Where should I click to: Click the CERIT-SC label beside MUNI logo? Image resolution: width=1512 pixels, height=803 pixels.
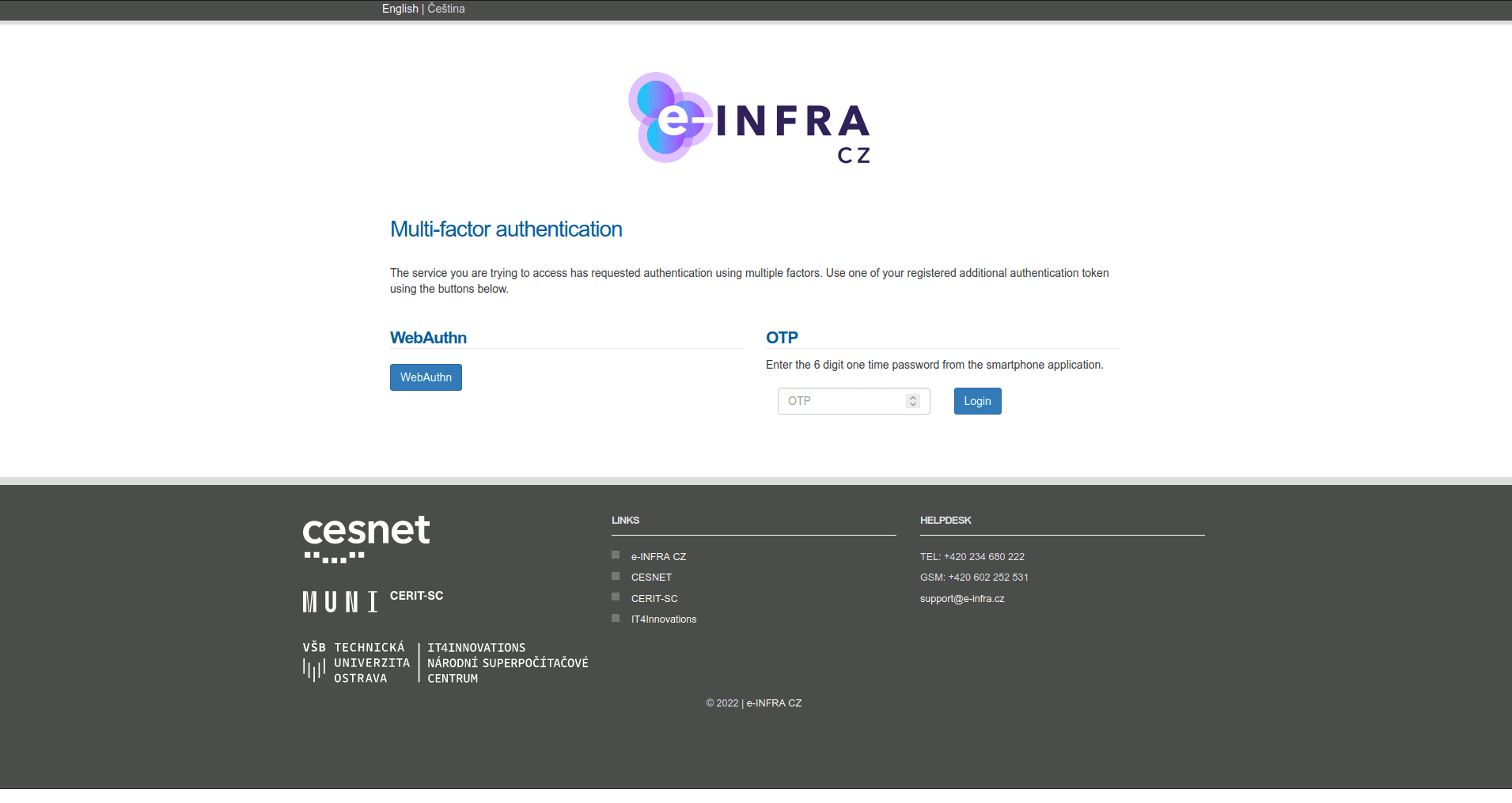click(x=416, y=596)
